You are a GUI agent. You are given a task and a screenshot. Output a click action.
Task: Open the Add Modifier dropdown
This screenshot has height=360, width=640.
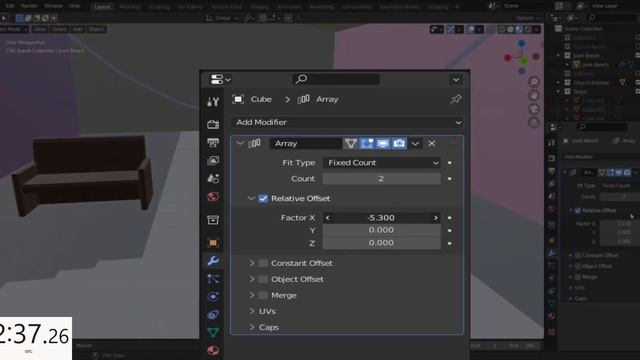[x=348, y=122]
